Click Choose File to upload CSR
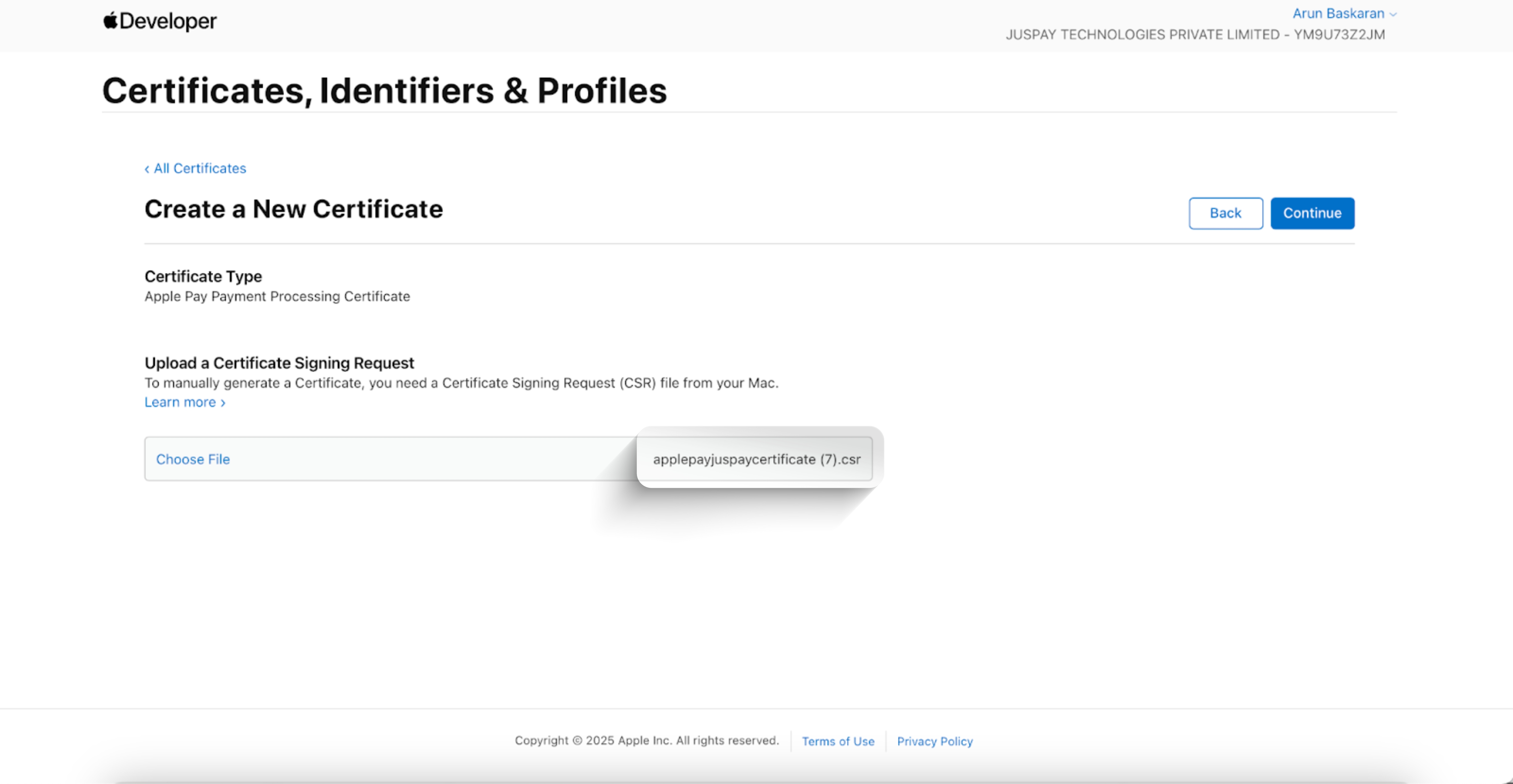Viewport: 1513px width, 784px height. (x=193, y=459)
